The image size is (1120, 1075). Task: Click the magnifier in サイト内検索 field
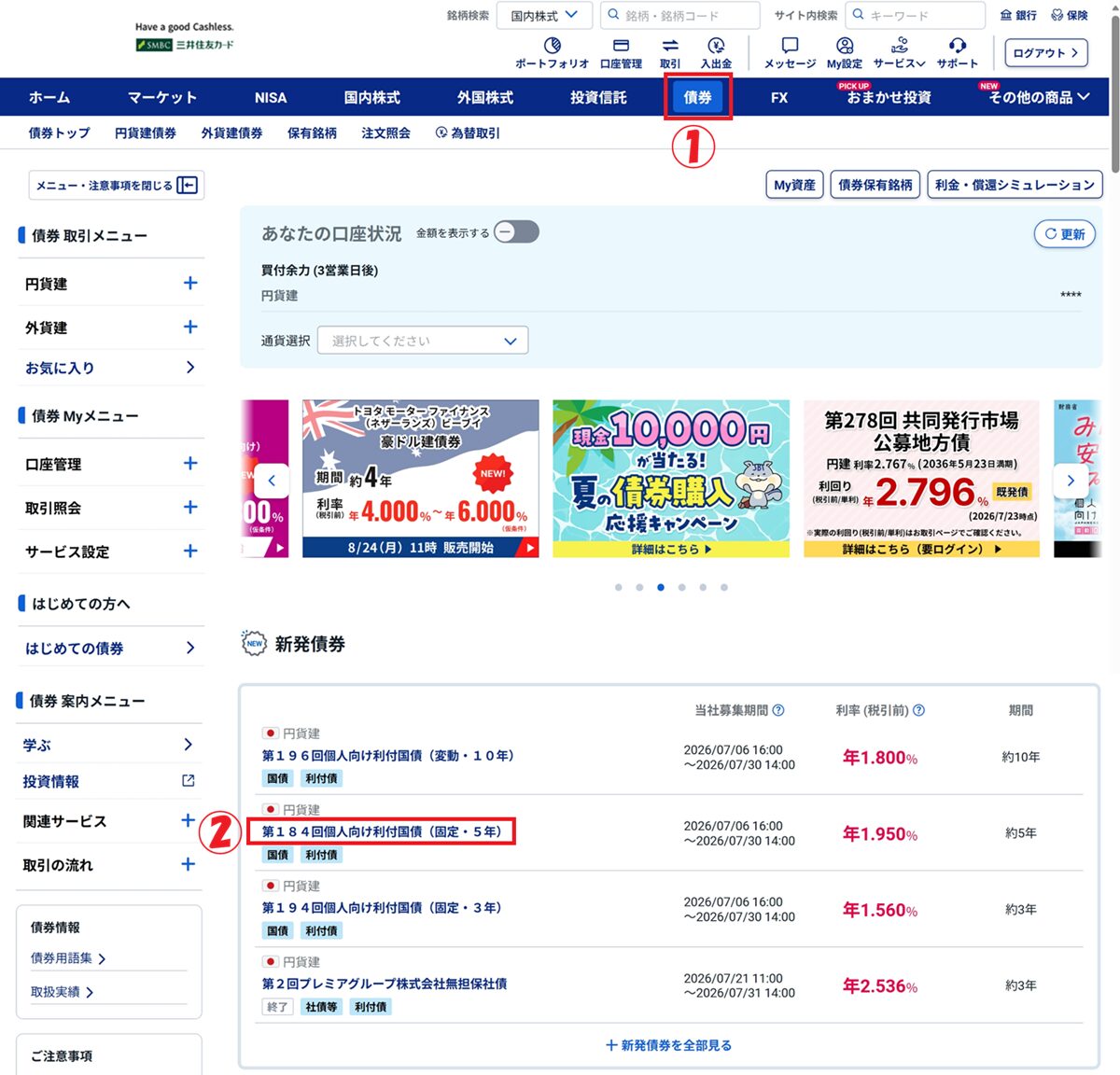point(859,15)
